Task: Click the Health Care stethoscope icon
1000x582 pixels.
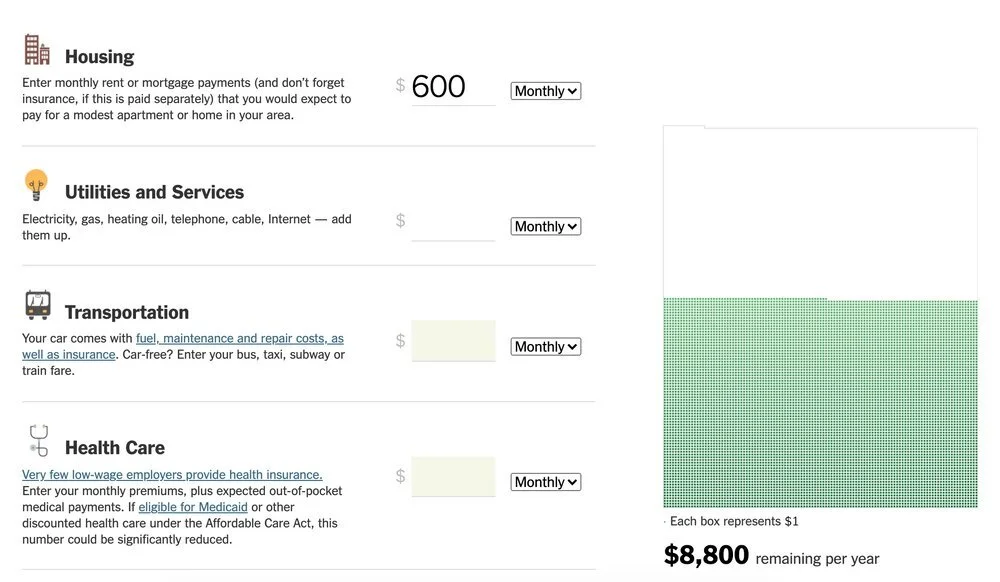Action: pos(39,440)
